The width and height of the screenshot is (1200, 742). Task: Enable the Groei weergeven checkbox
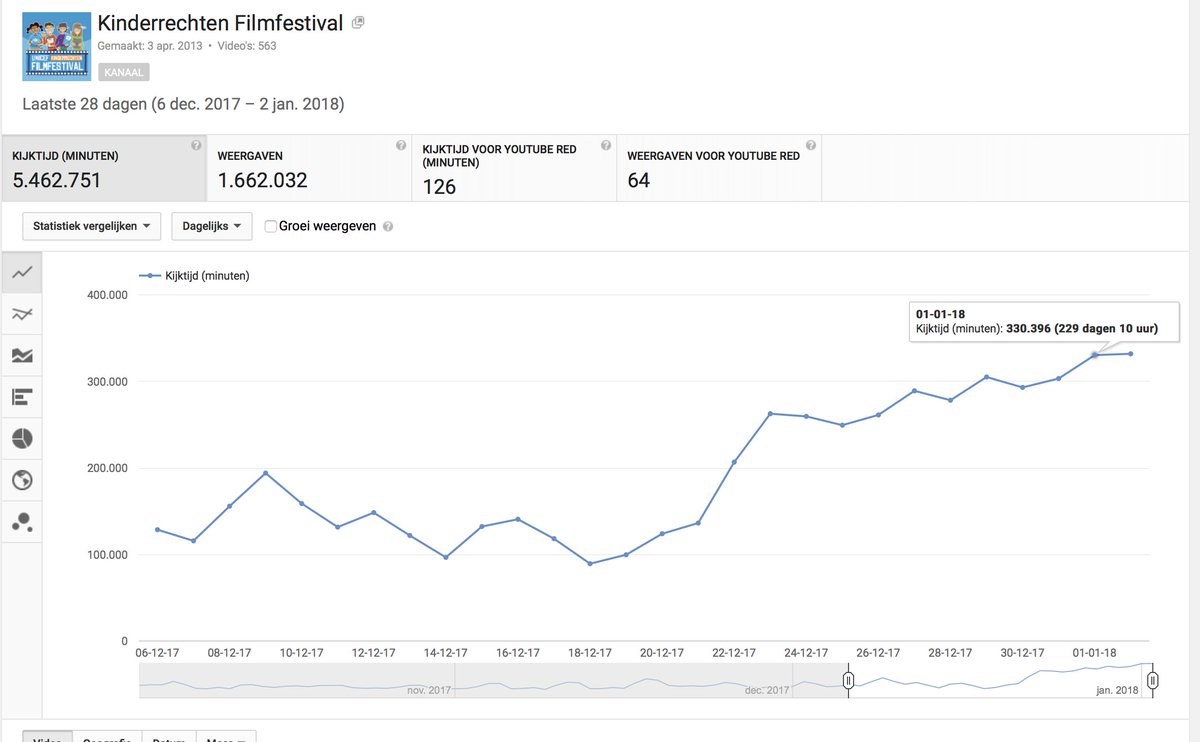(x=270, y=226)
